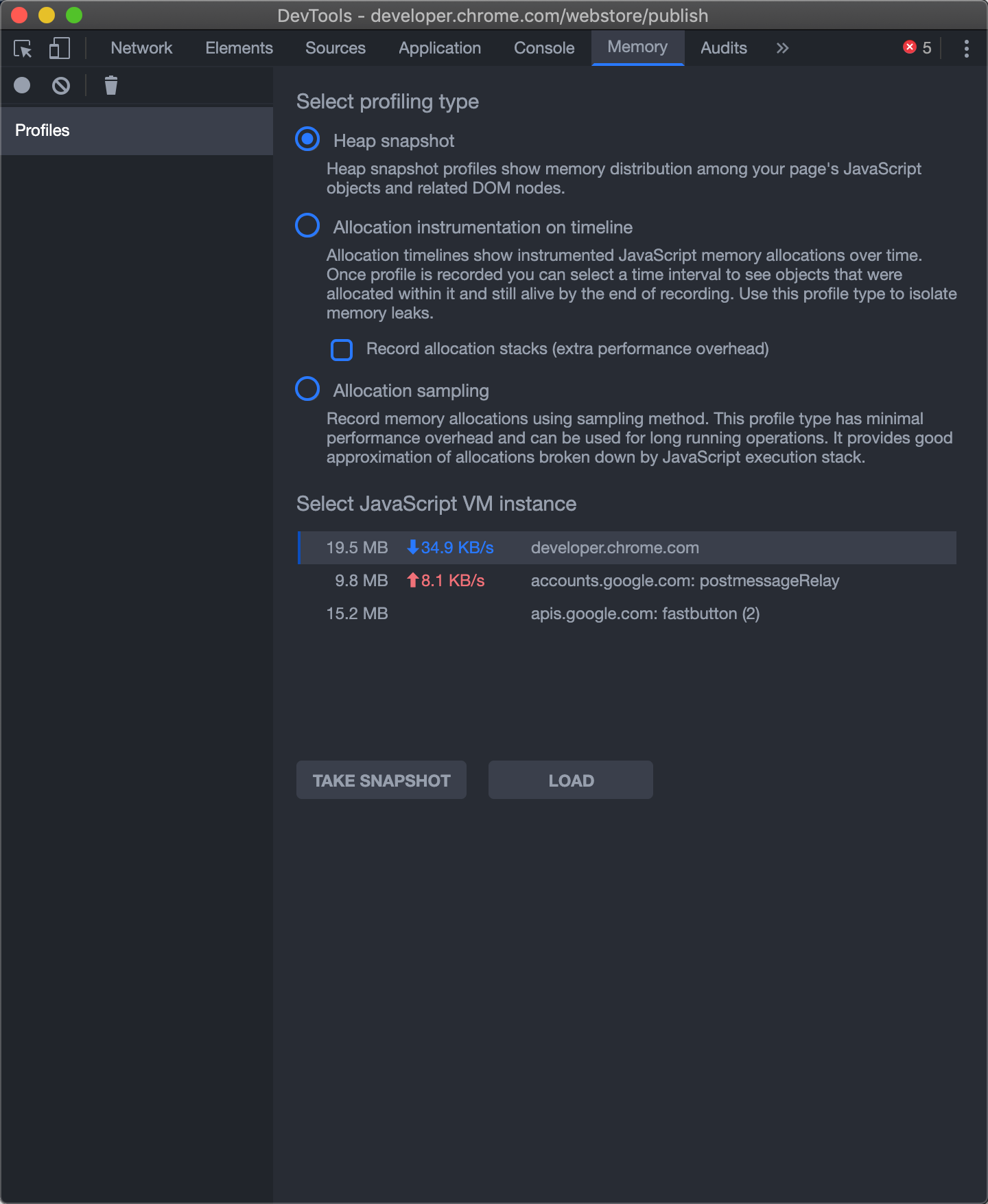Screen dimensions: 988x1204
Task: Switch to the Console tab
Action: (x=543, y=48)
